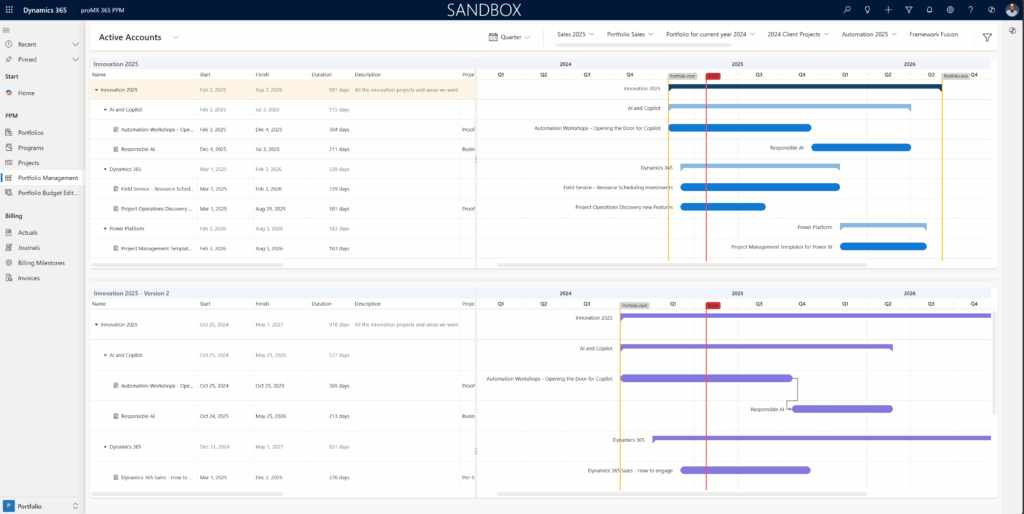This screenshot has height=514, width=1024.
Task: Open the notifications bell
Action: pos(929,10)
